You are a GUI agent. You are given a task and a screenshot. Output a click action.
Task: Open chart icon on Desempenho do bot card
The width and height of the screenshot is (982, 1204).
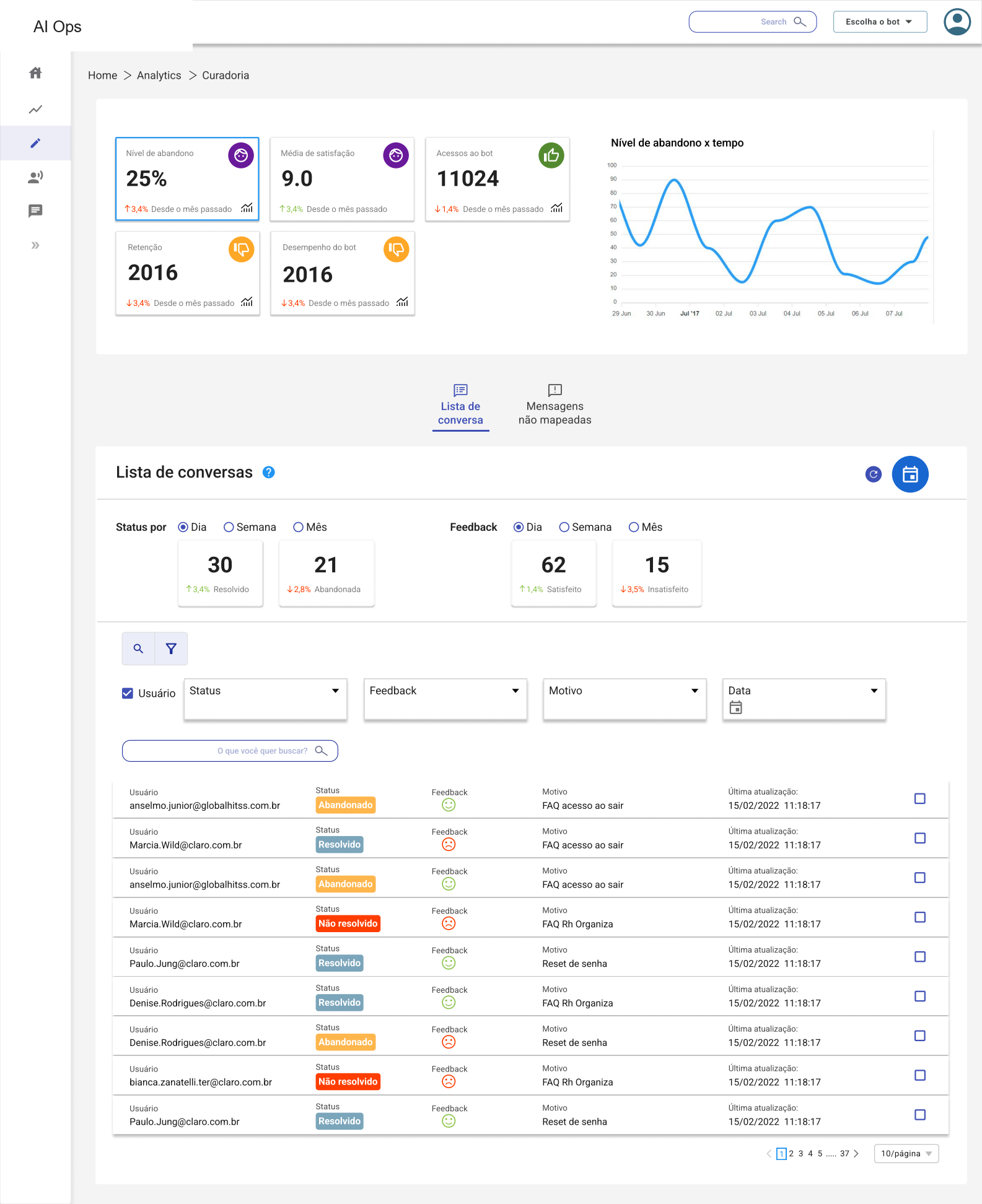click(402, 302)
